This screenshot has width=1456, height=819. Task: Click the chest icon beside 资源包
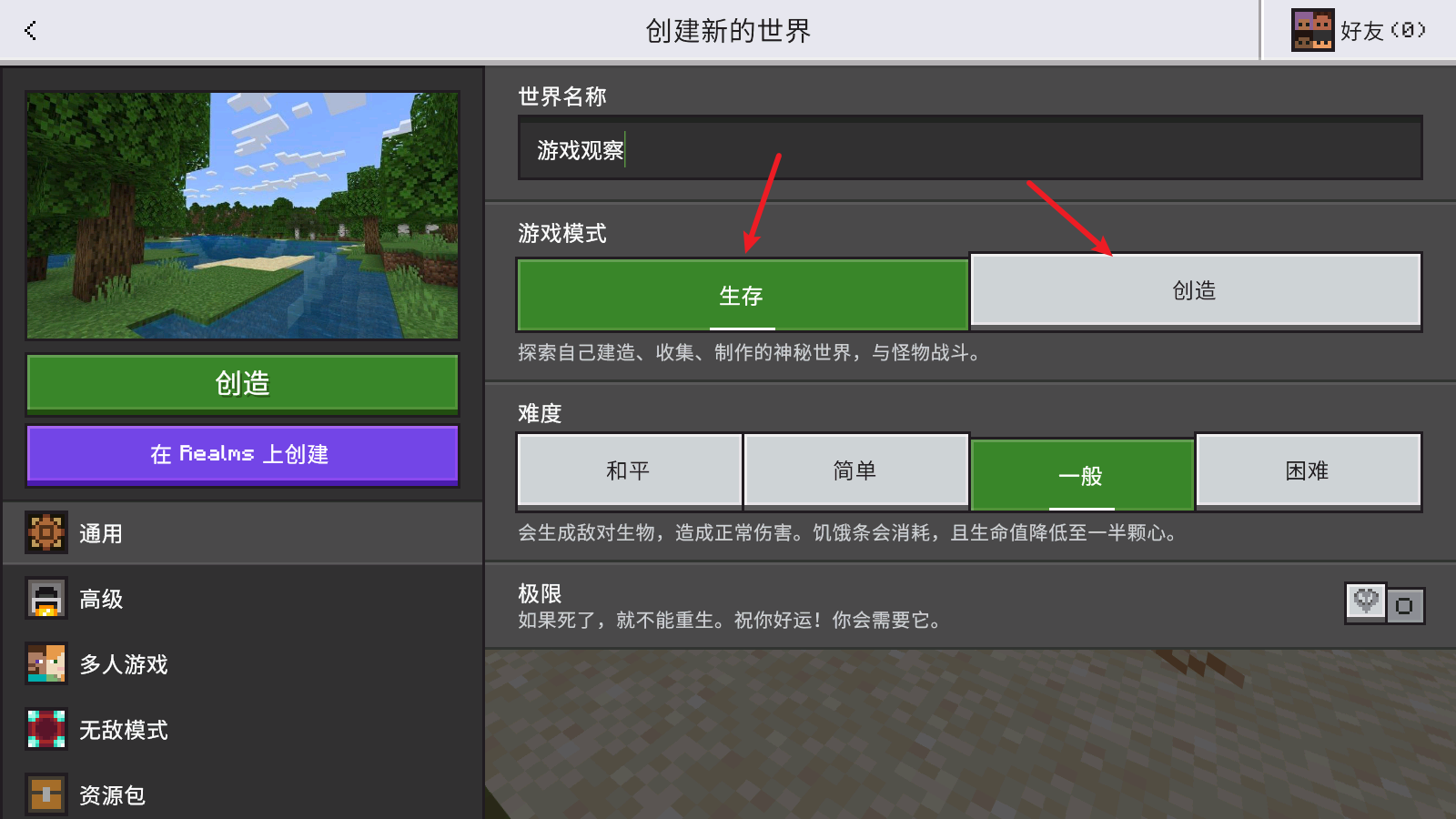click(46, 794)
